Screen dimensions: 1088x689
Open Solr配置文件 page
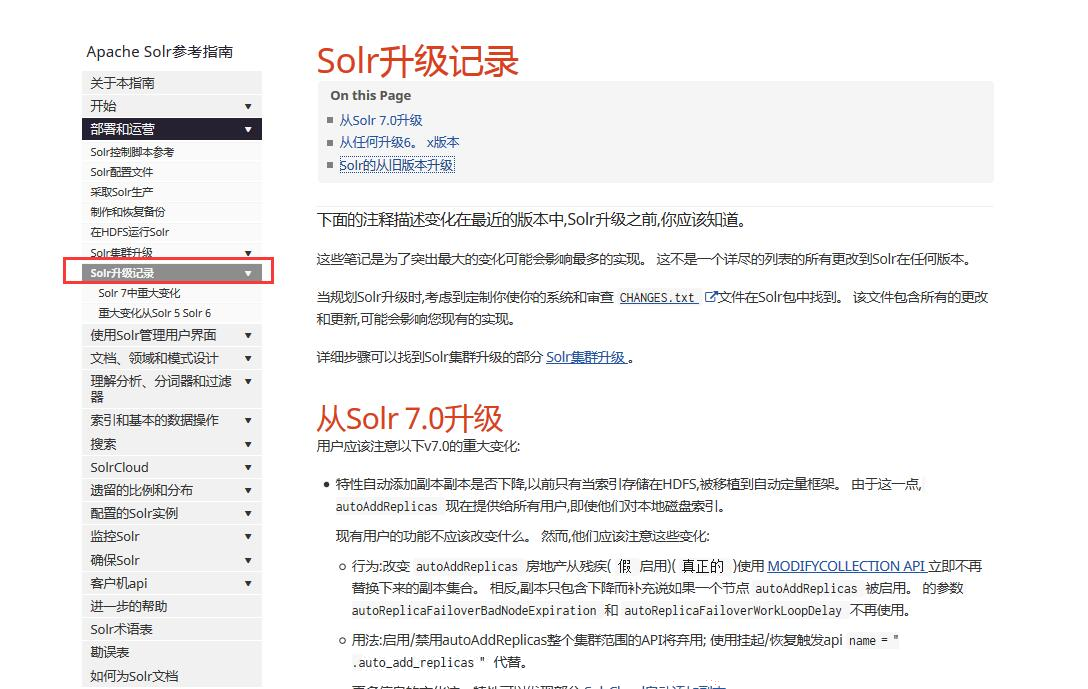point(121,172)
